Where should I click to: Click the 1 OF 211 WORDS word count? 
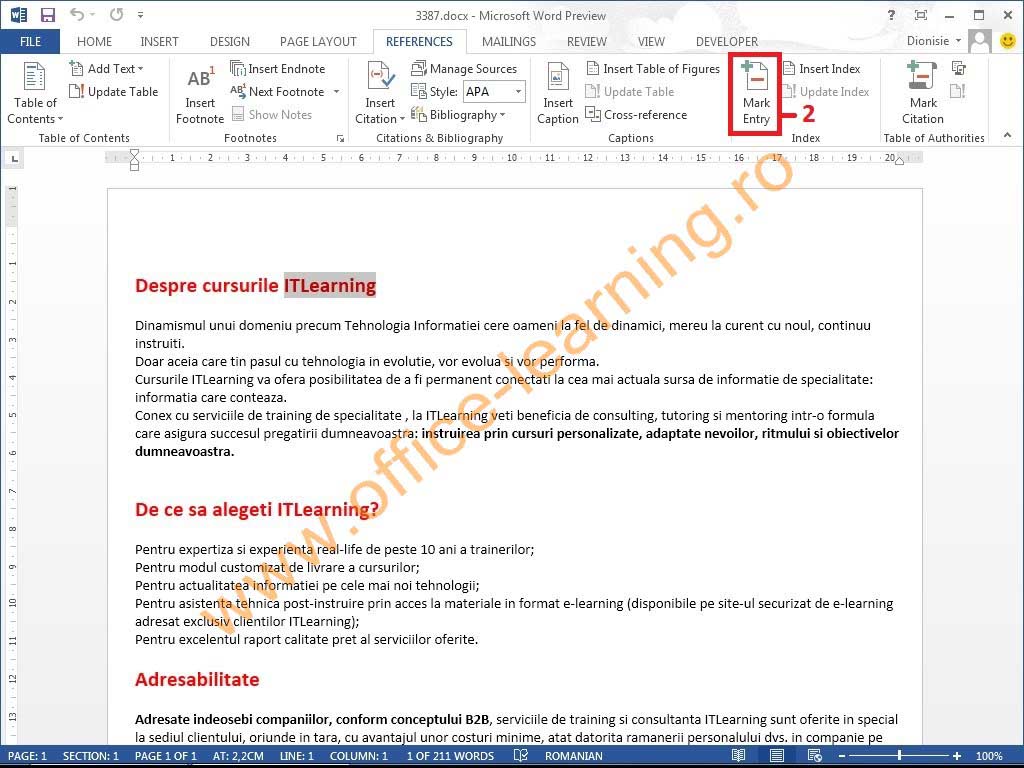450,756
